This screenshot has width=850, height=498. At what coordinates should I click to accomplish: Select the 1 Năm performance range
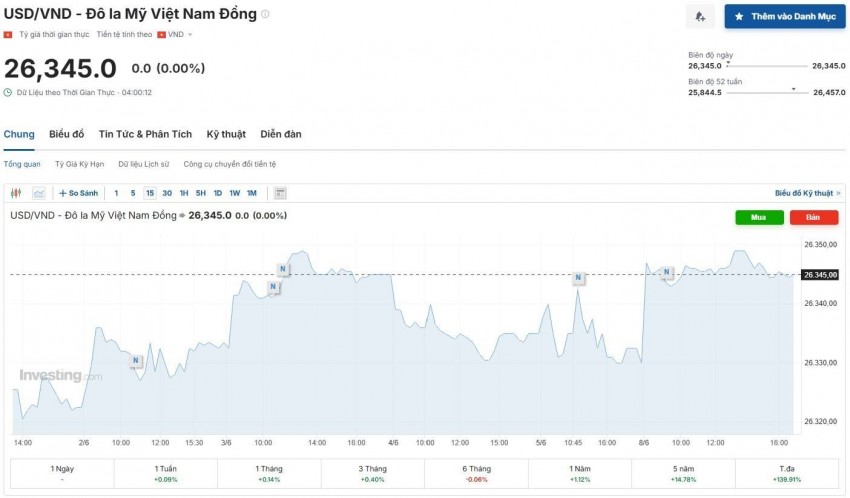(x=579, y=474)
